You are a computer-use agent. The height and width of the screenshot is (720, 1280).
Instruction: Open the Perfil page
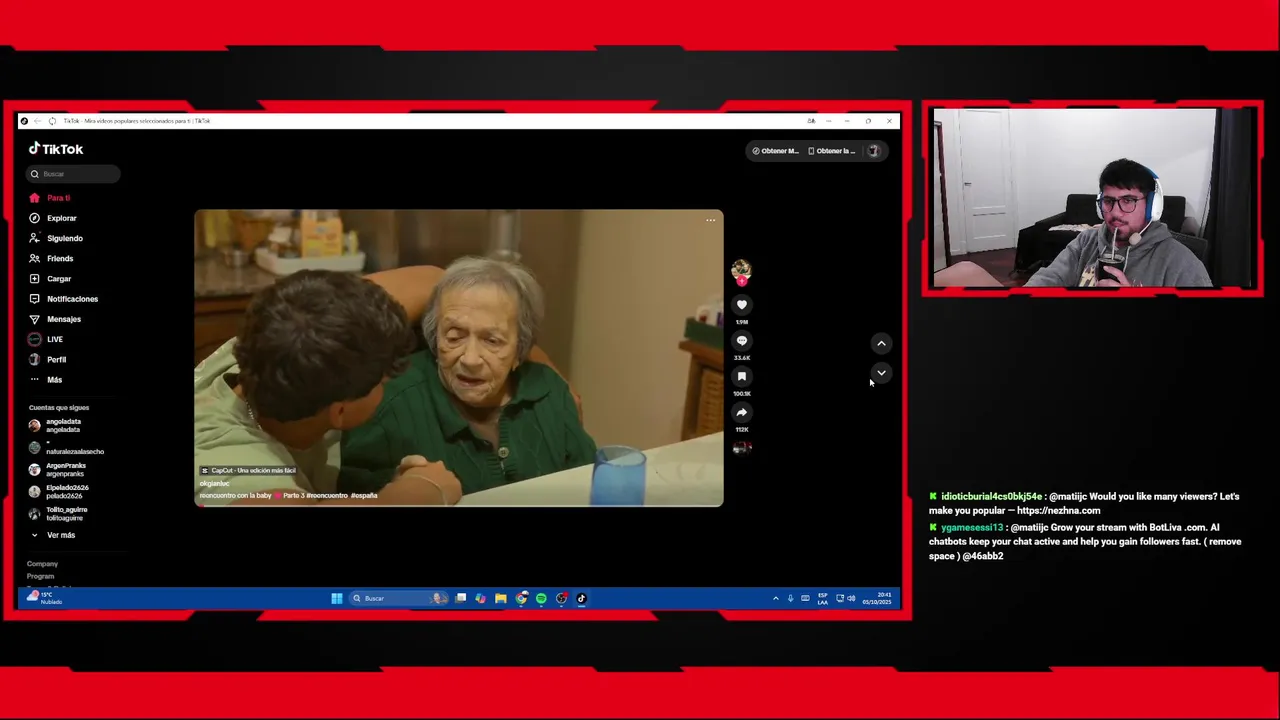[x=47, y=359]
